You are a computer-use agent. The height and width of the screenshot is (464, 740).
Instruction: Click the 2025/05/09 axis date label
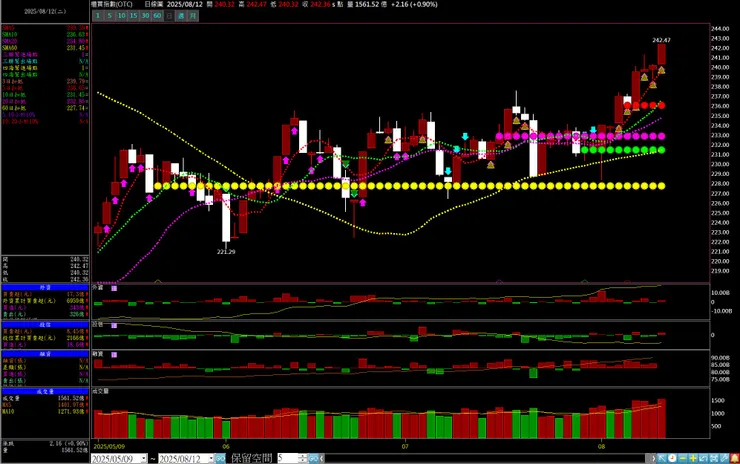(109, 447)
